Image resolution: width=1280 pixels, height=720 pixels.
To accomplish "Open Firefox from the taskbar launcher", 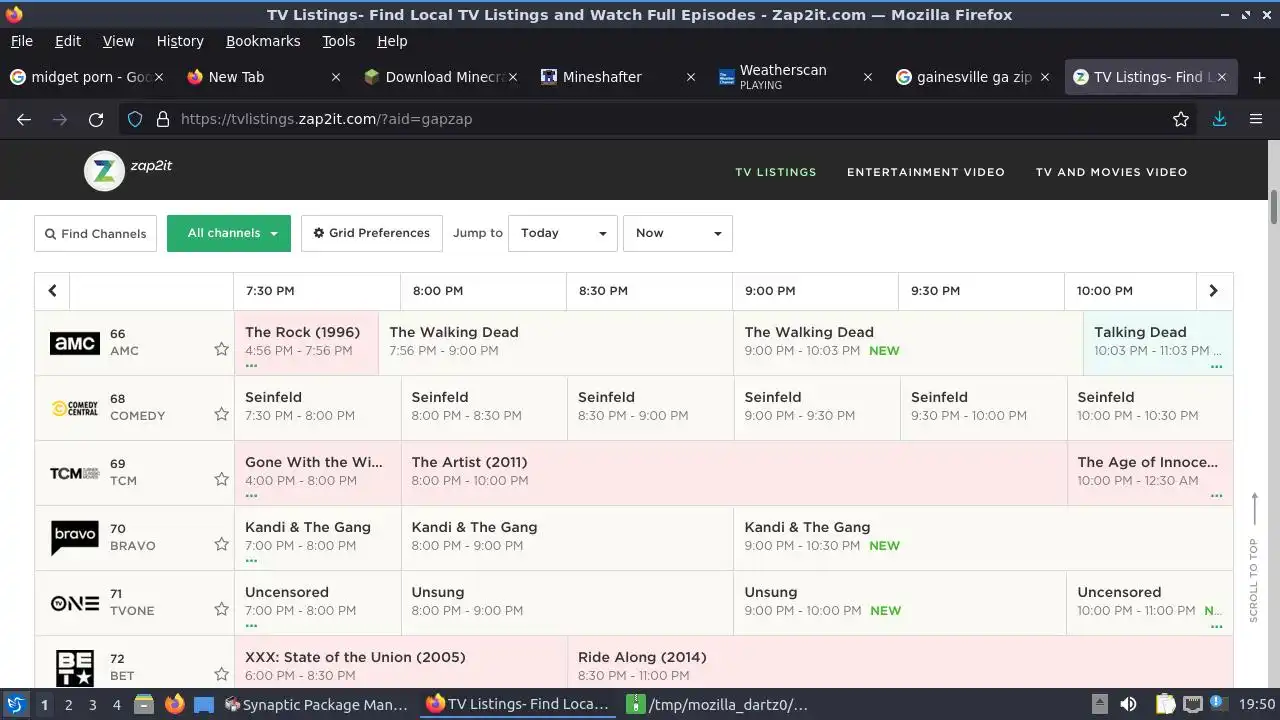I will tap(174, 704).
